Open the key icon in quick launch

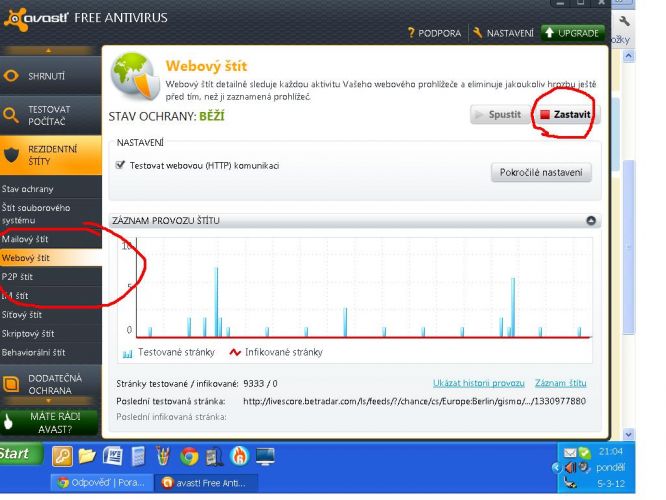pos(62,457)
